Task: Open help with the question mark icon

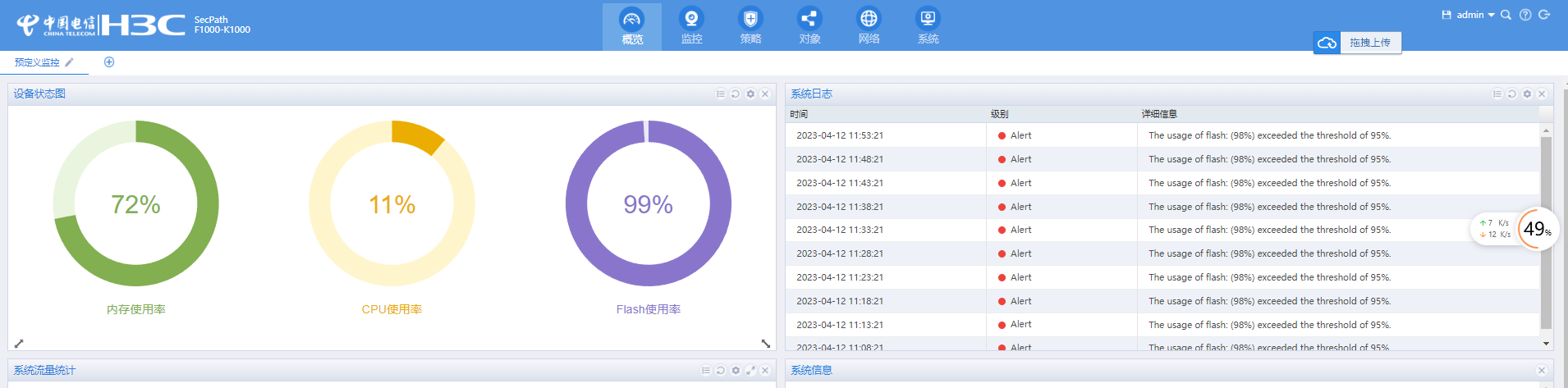Action: [x=1525, y=15]
